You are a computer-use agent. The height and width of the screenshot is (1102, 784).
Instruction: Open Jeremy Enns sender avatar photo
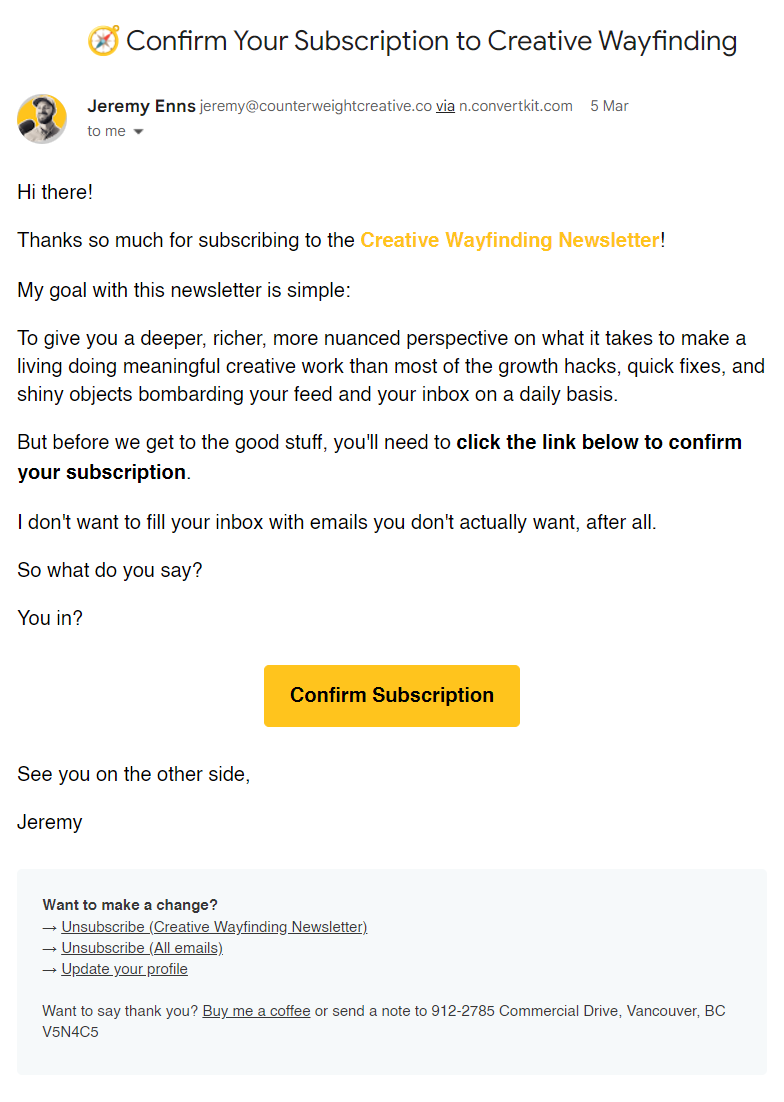[x=42, y=119]
